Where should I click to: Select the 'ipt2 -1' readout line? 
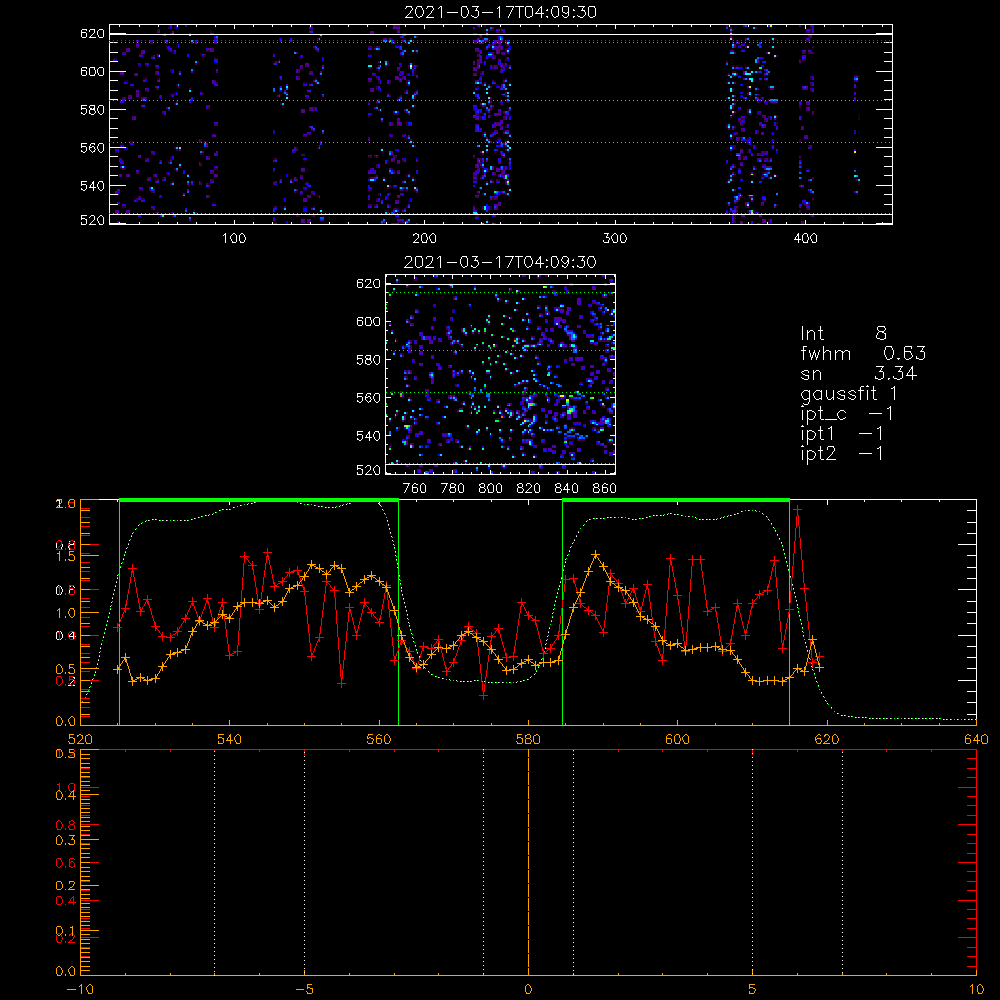point(842,454)
